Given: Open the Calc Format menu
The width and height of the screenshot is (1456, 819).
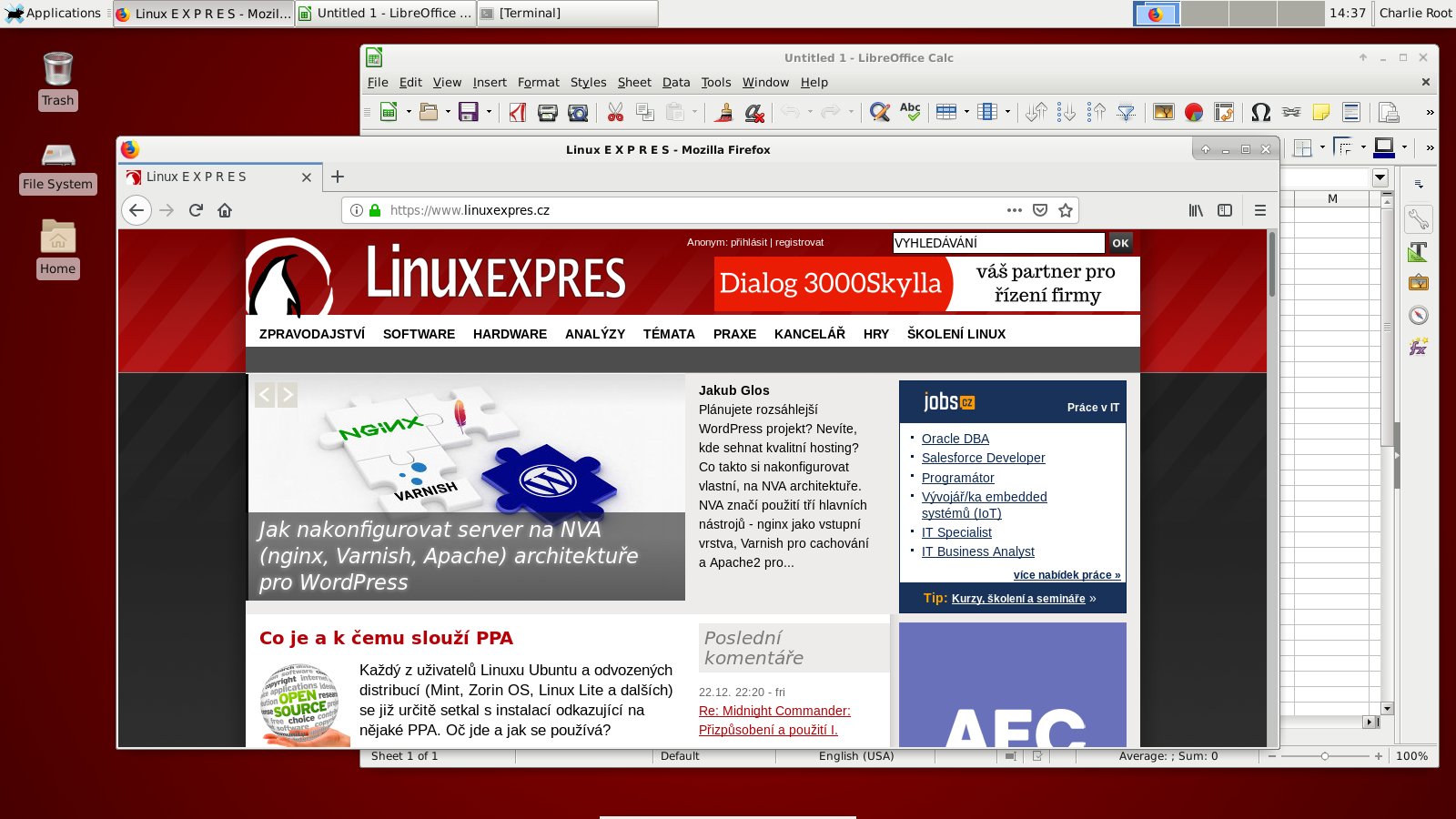Looking at the screenshot, I should (x=539, y=82).
